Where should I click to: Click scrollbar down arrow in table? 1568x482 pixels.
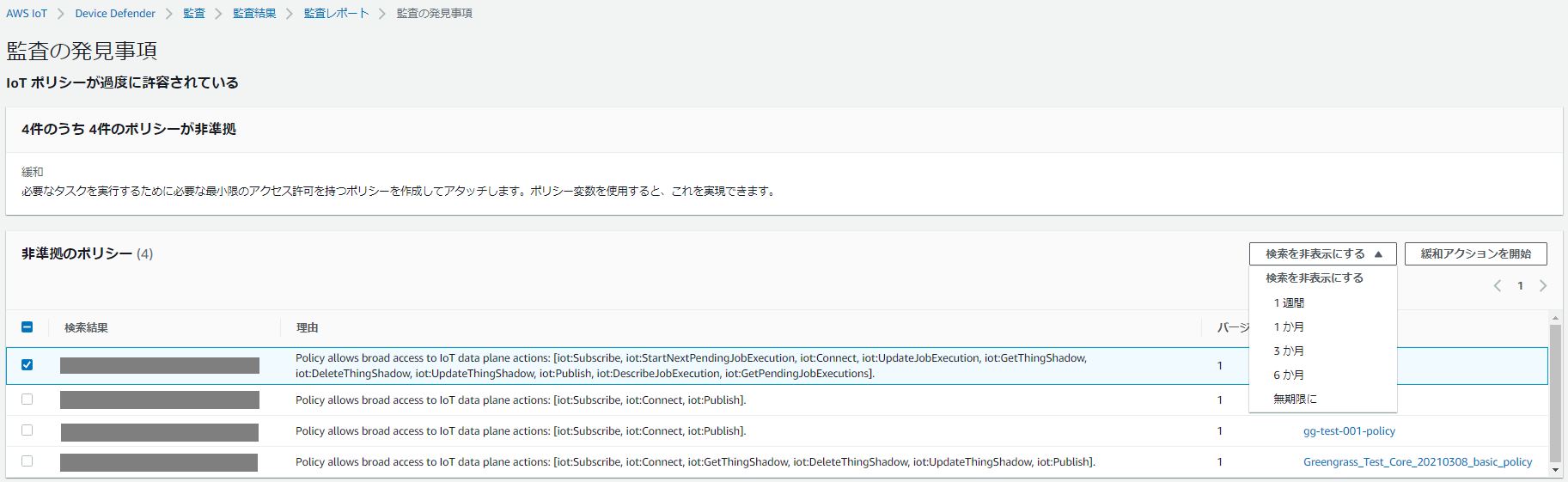pyautogui.click(x=1555, y=470)
